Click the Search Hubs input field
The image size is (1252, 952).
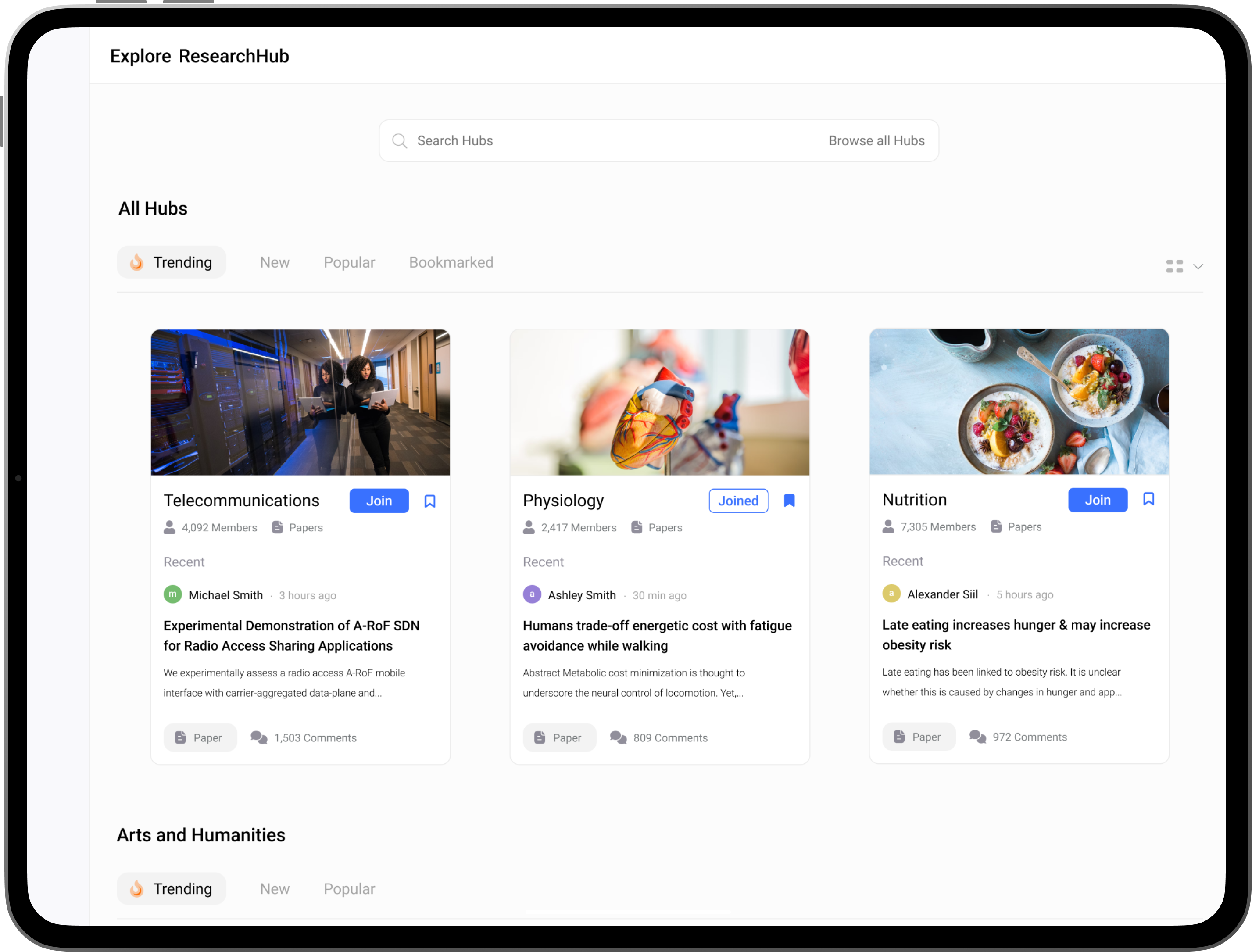coord(595,140)
